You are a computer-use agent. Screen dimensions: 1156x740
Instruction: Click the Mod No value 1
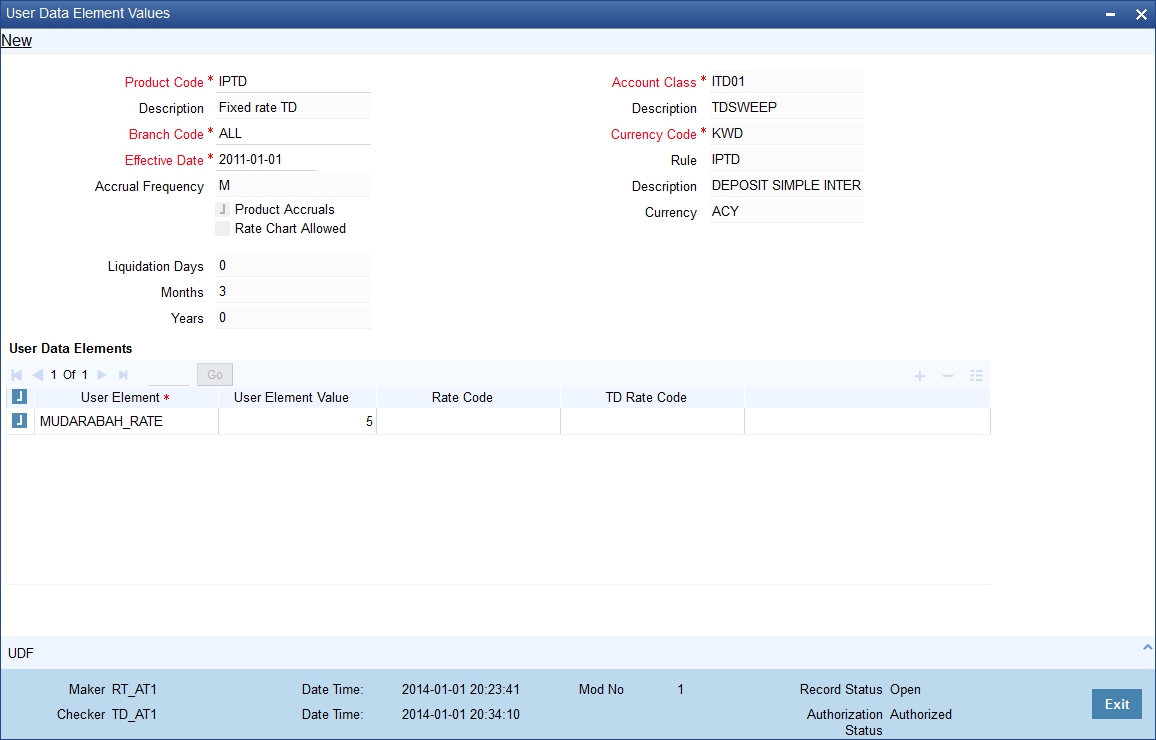[x=680, y=690]
